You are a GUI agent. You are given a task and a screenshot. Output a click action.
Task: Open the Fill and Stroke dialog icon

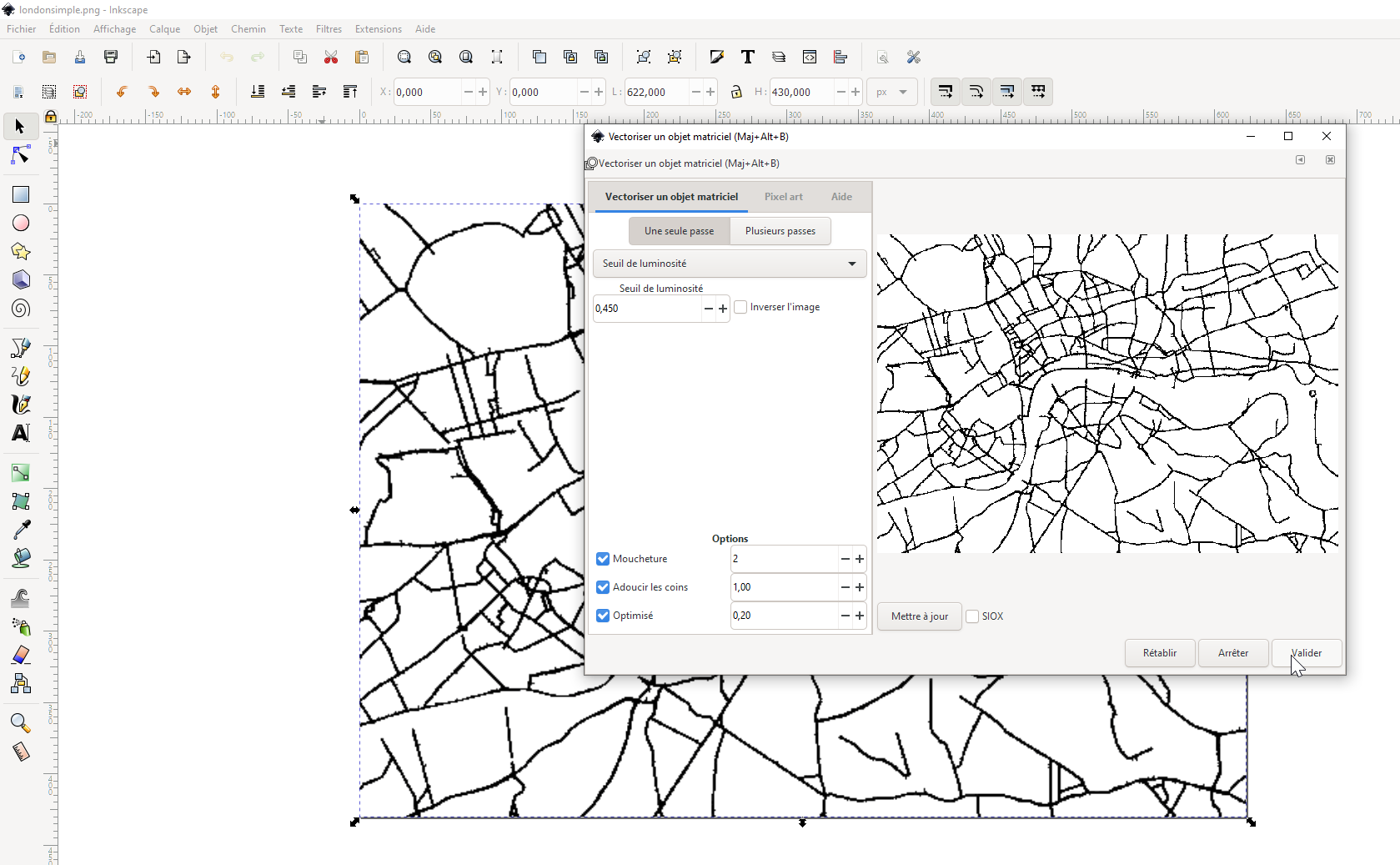coord(717,57)
